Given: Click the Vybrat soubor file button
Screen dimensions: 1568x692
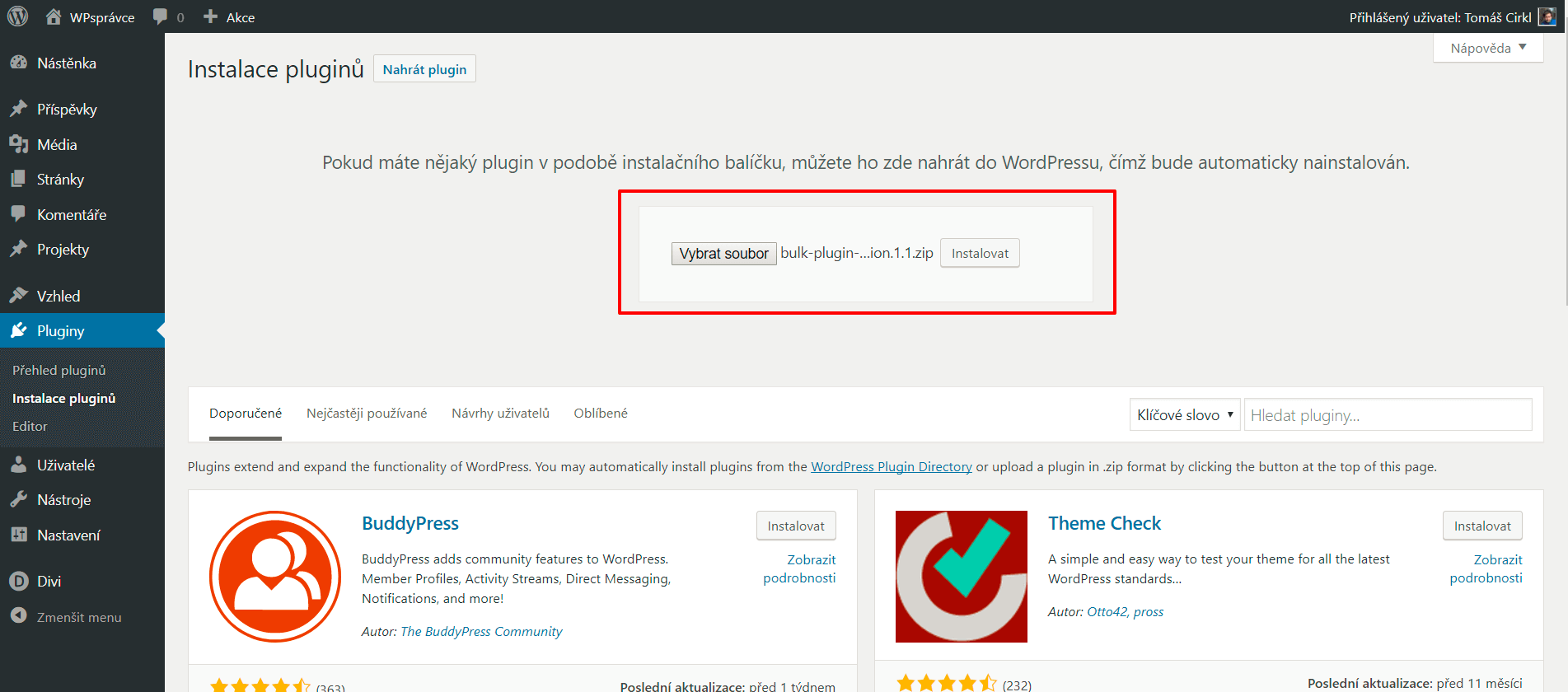Looking at the screenshot, I should coord(723,254).
